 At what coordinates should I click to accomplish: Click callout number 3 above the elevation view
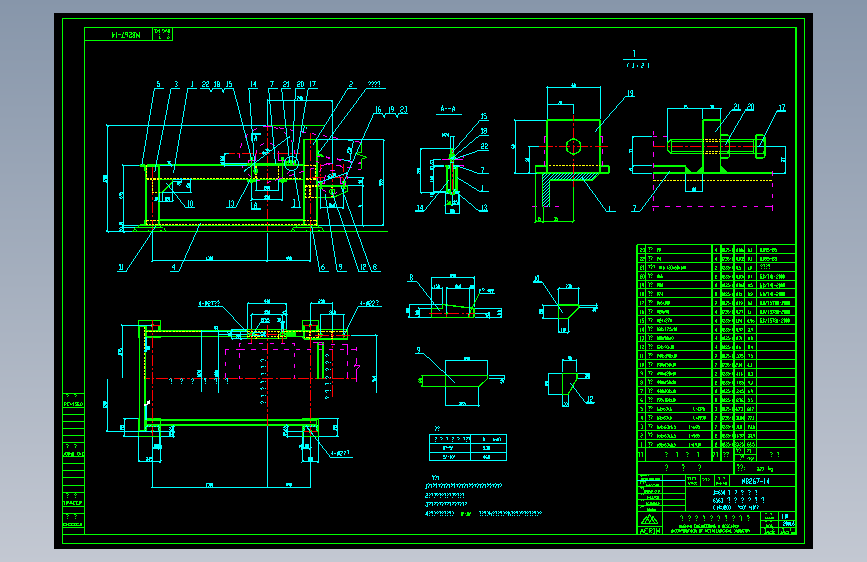pos(176,85)
